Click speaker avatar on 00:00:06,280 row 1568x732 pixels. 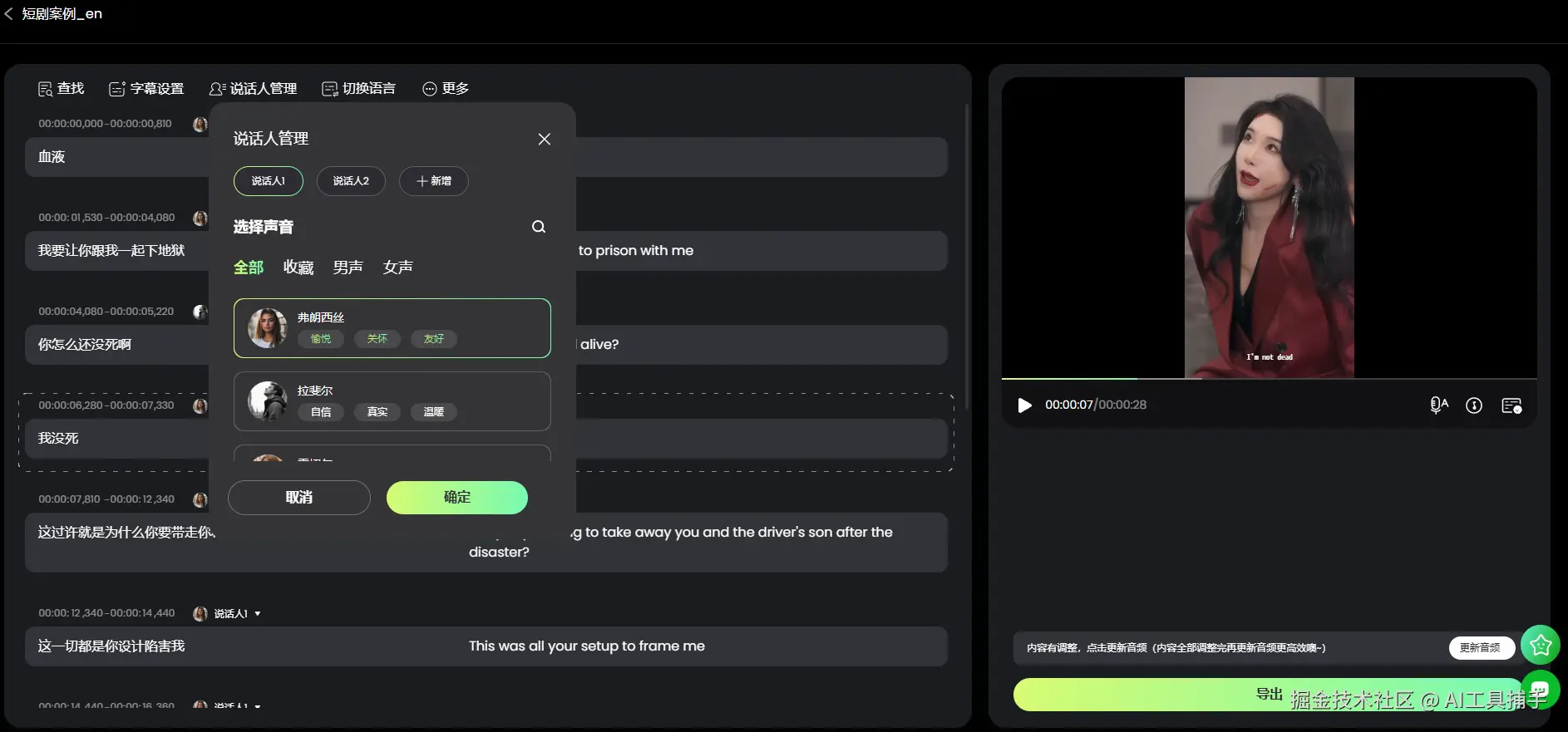click(x=200, y=406)
